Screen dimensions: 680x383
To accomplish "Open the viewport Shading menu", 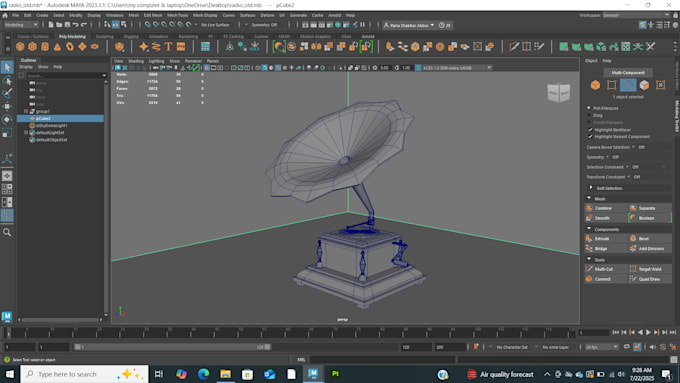I will [x=136, y=61].
